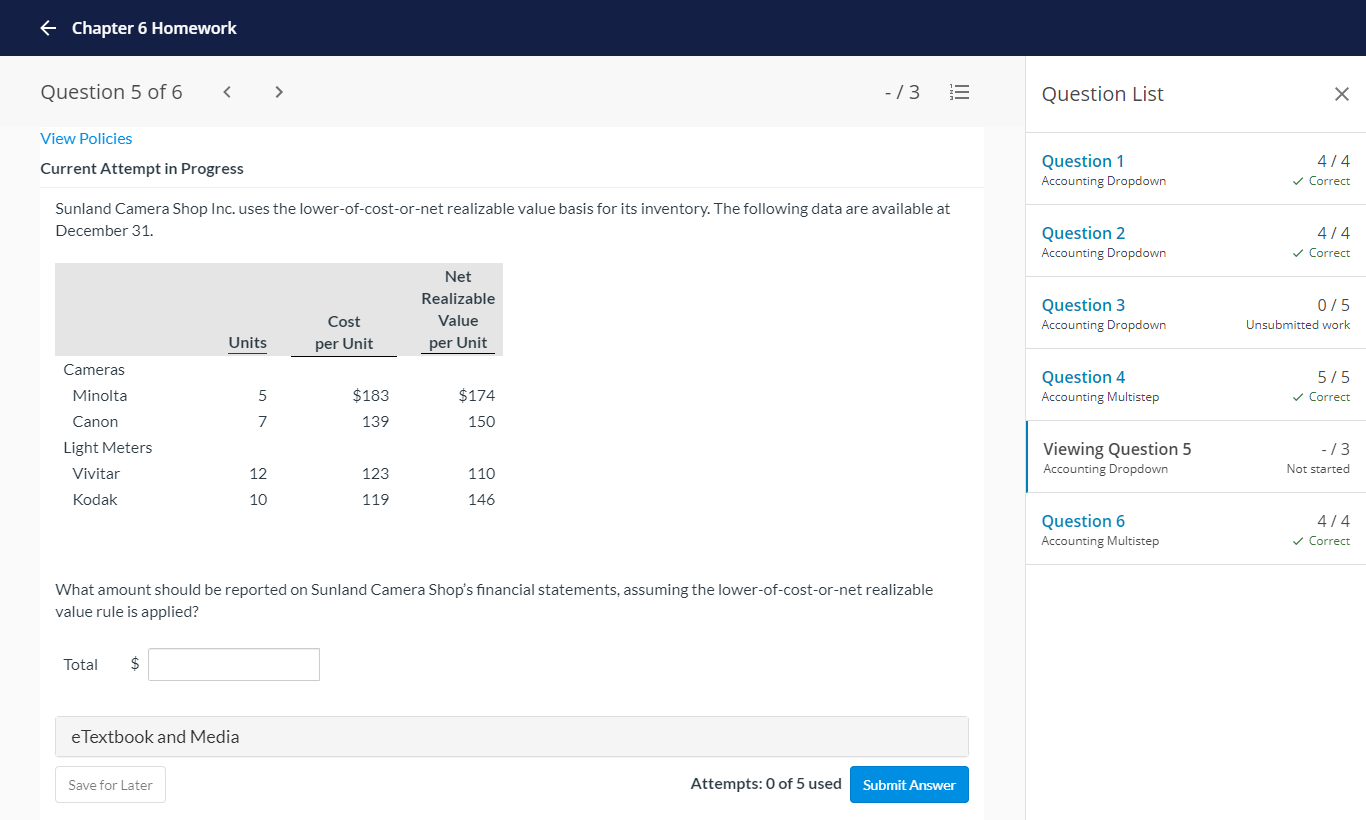Click Question 5 Not started status
The width and height of the screenshot is (1366, 820).
pos(1318,469)
